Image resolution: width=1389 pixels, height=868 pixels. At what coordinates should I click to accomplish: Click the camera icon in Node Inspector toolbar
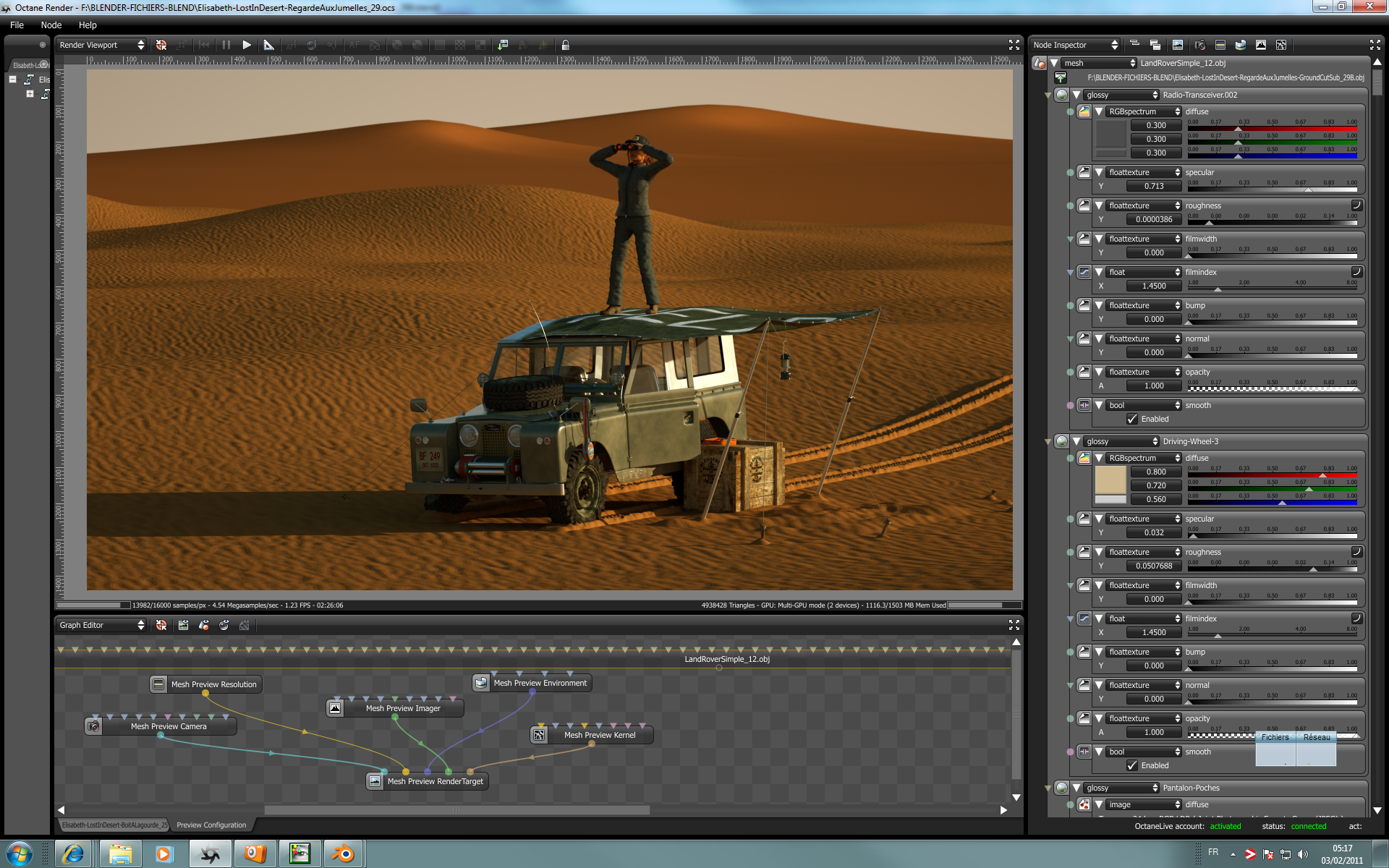1199,45
